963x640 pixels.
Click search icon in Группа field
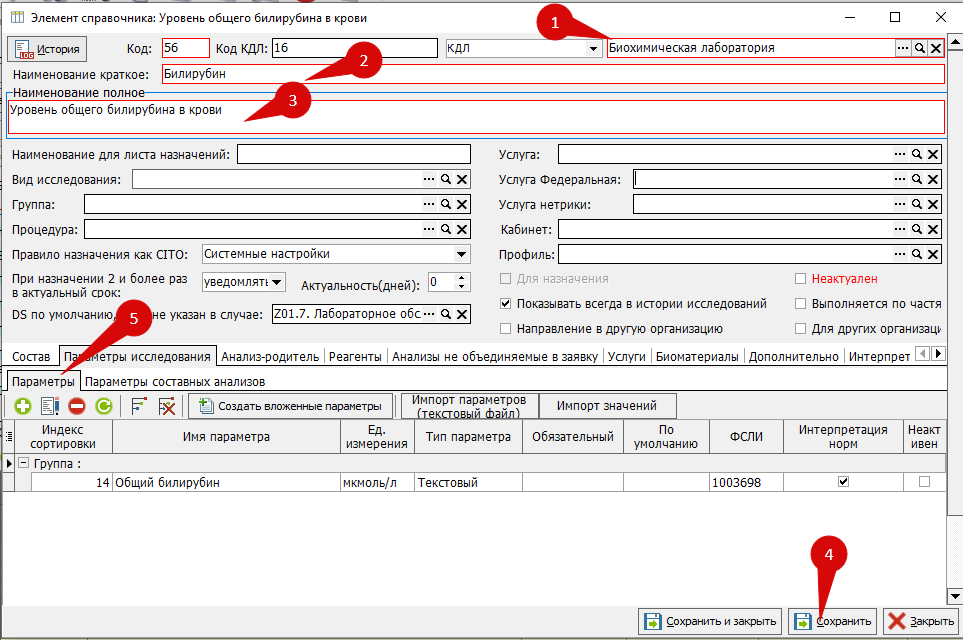pos(446,204)
